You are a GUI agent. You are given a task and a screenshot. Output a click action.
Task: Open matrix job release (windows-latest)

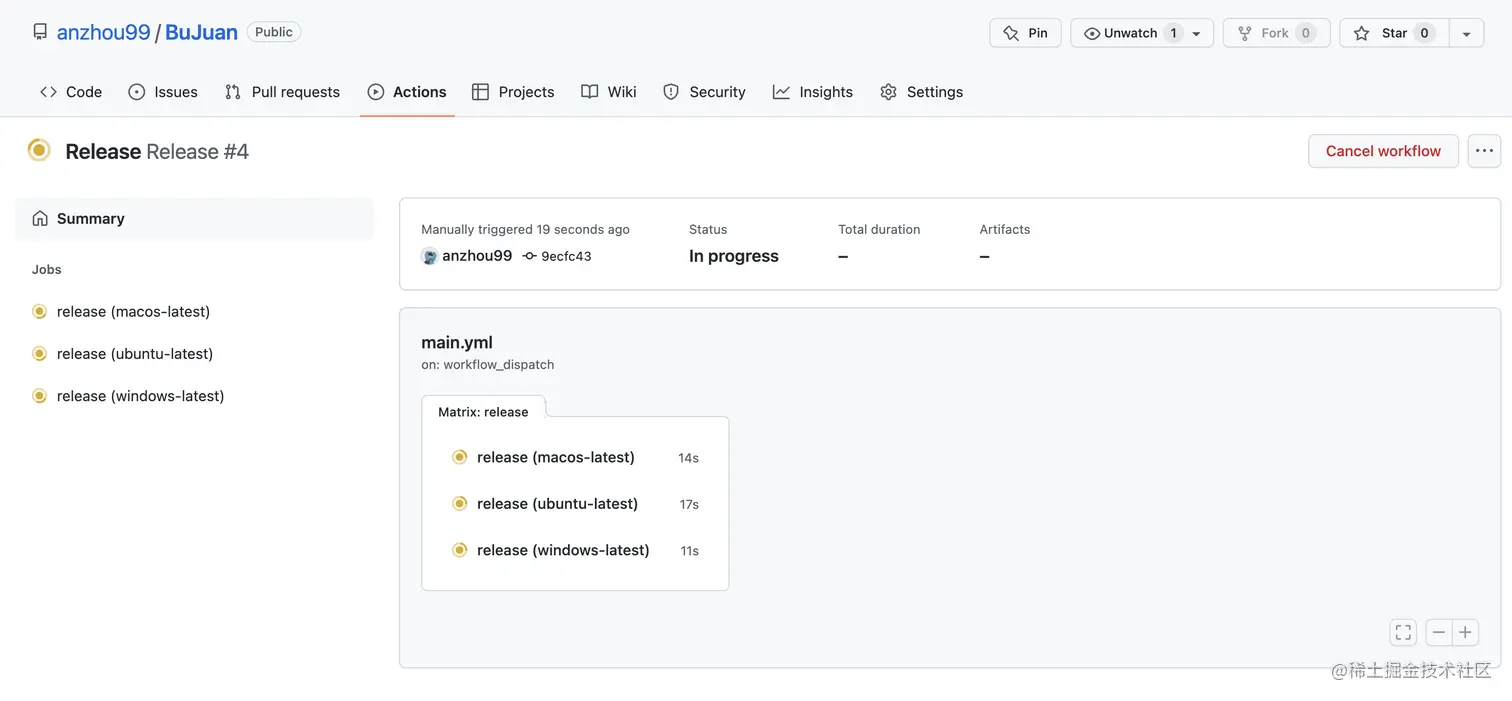click(563, 550)
